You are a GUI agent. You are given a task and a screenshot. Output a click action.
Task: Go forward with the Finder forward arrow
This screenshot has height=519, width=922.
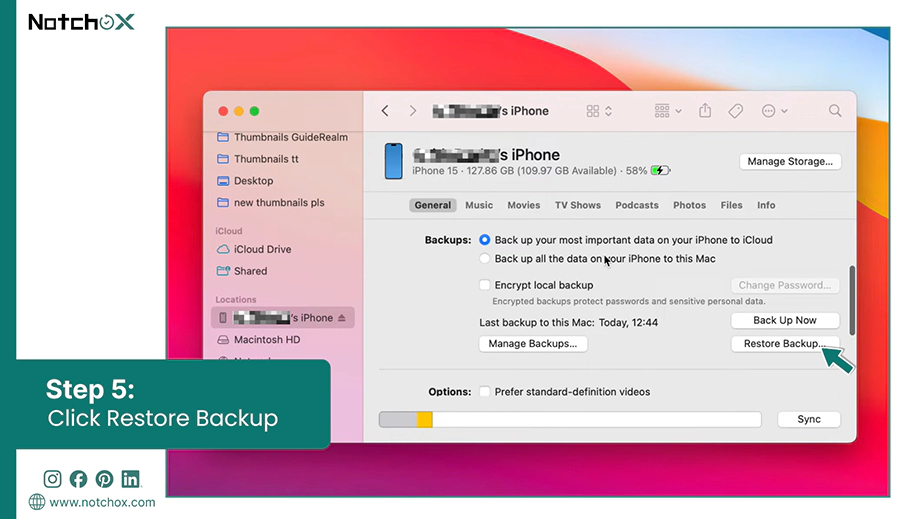point(413,111)
